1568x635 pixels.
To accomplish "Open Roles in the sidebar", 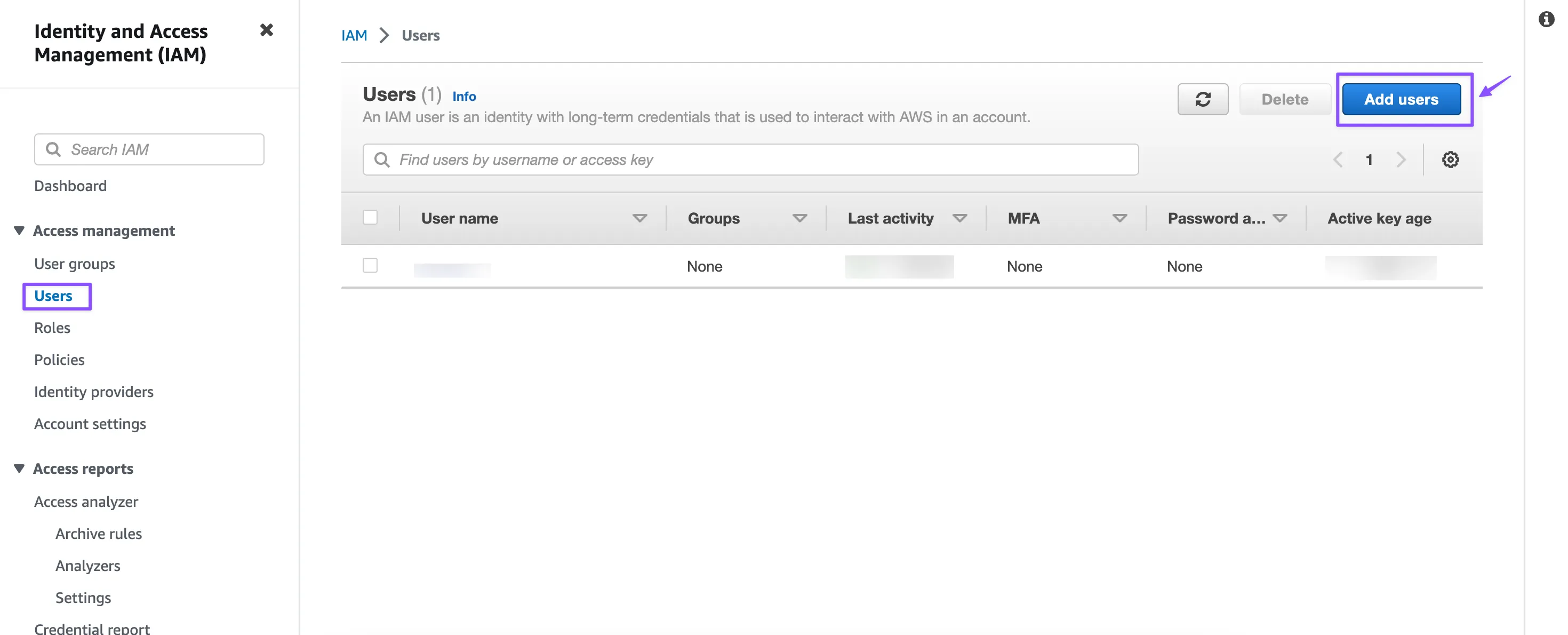I will [x=52, y=328].
